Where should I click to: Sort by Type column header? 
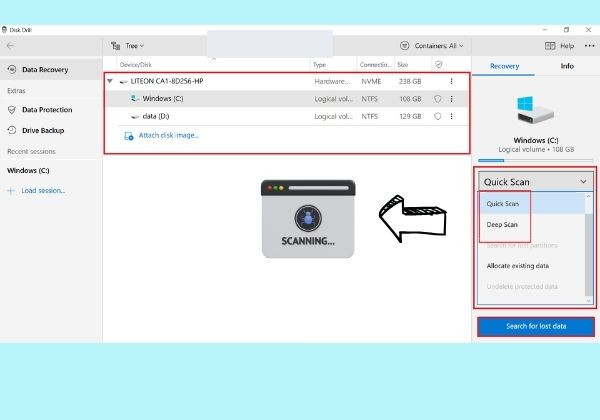click(x=320, y=65)
